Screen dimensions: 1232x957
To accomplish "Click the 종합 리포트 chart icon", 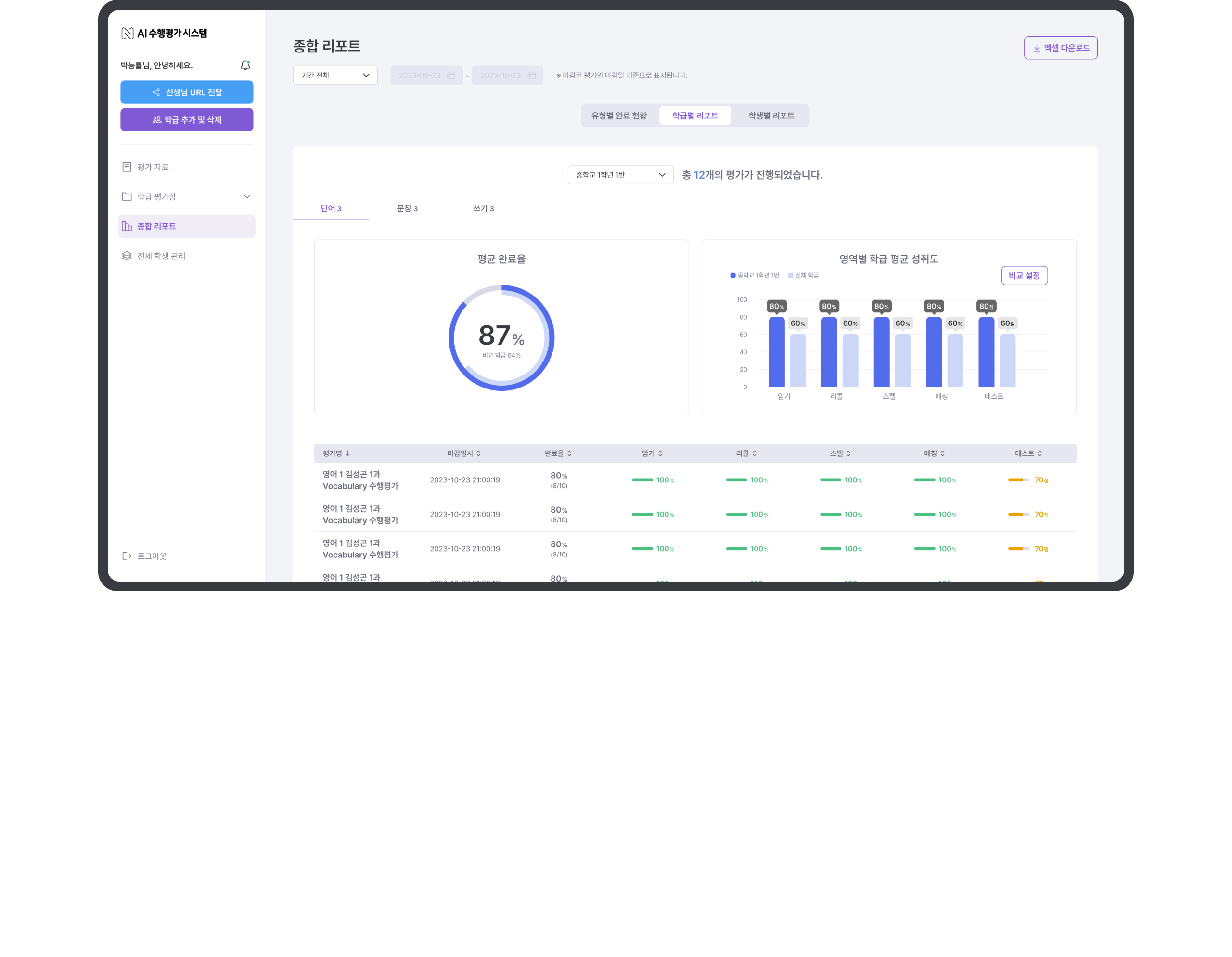I will point(127,226).
